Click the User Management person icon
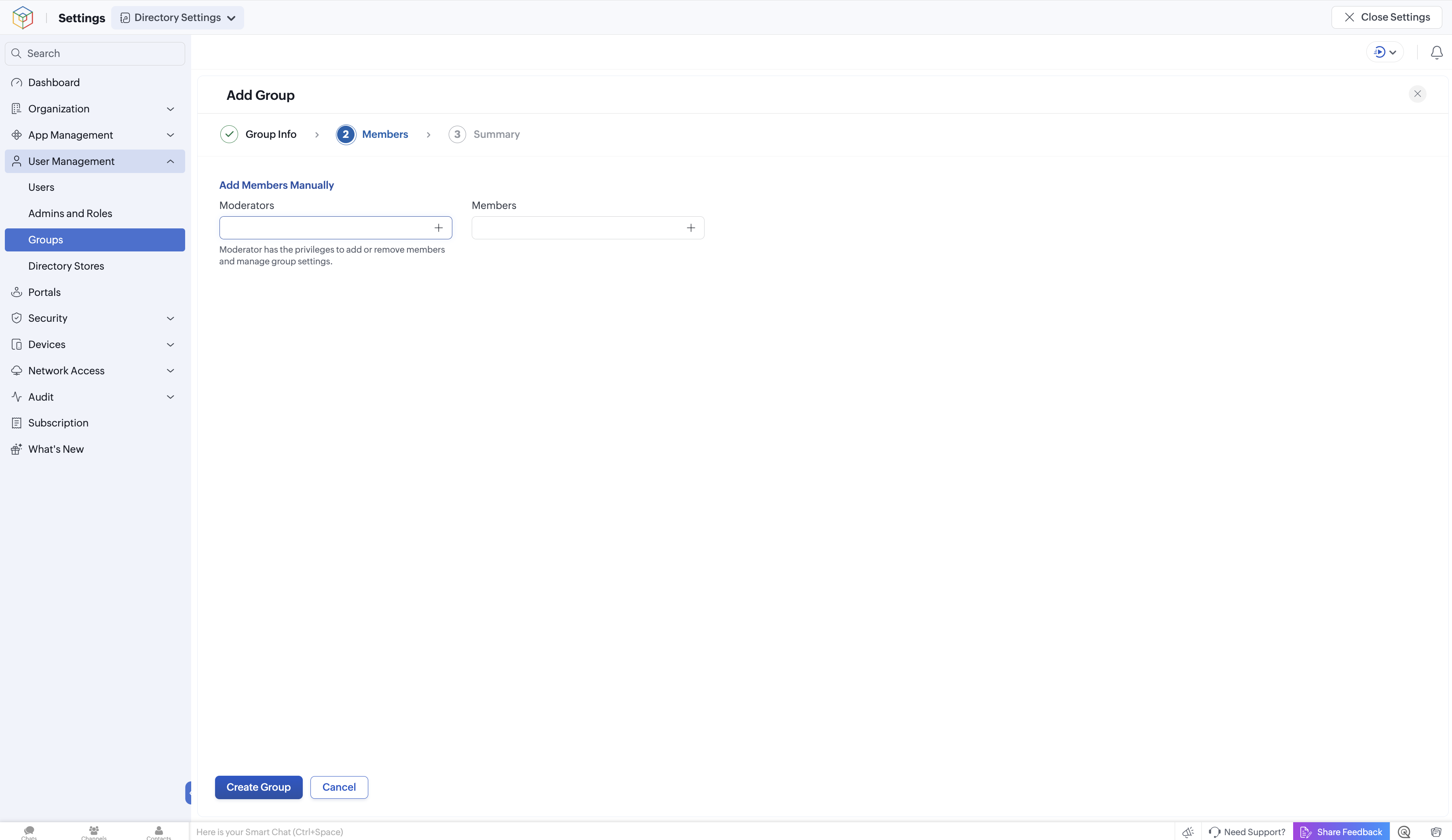This screenshot has height=840, width=1452. [x=17, y=161]
